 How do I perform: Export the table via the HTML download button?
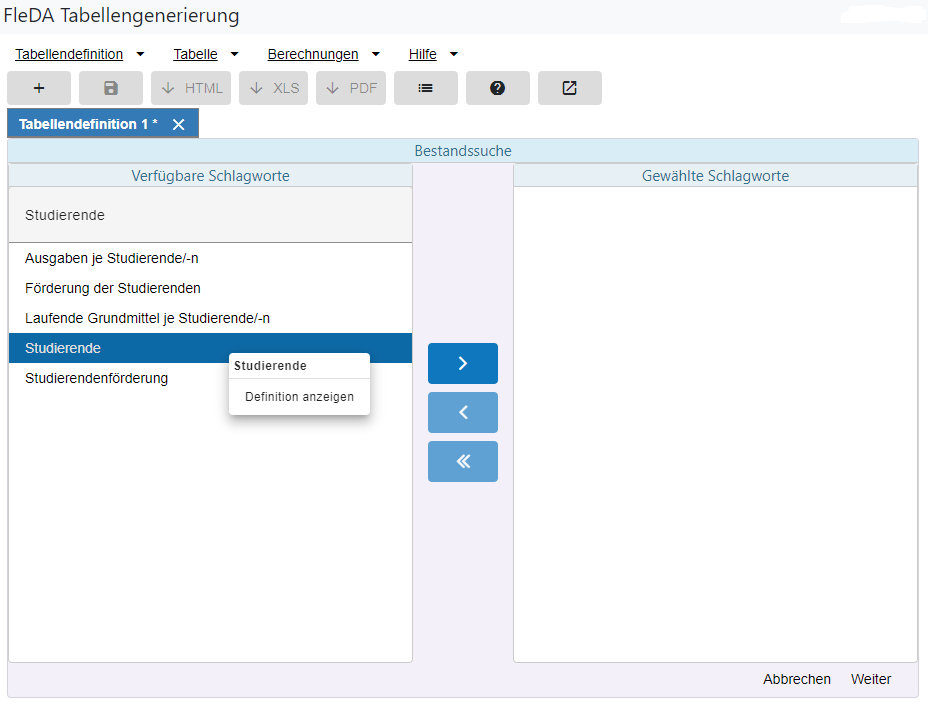[x=192, y=88]
